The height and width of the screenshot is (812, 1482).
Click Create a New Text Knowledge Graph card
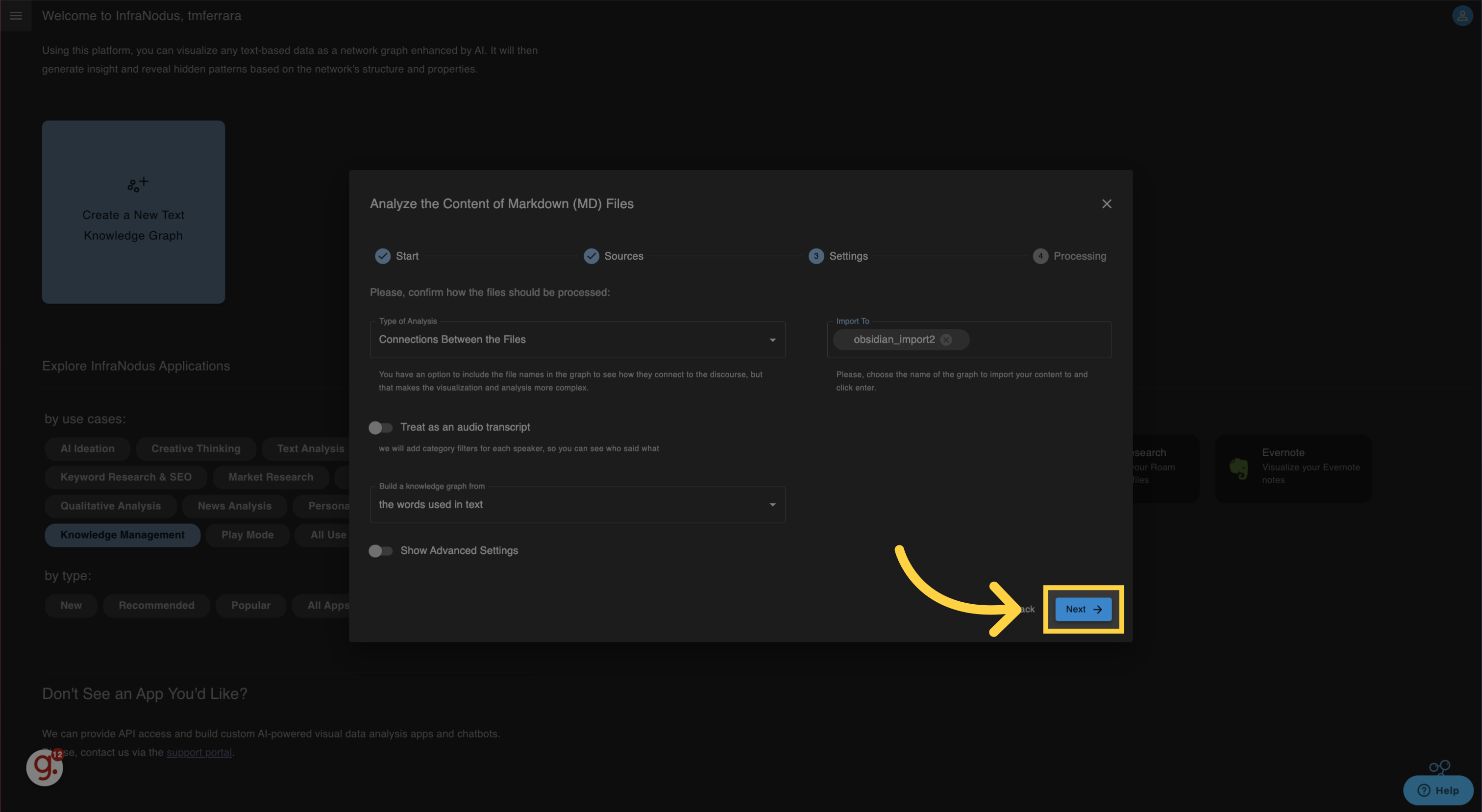click(x=133, y=212)
